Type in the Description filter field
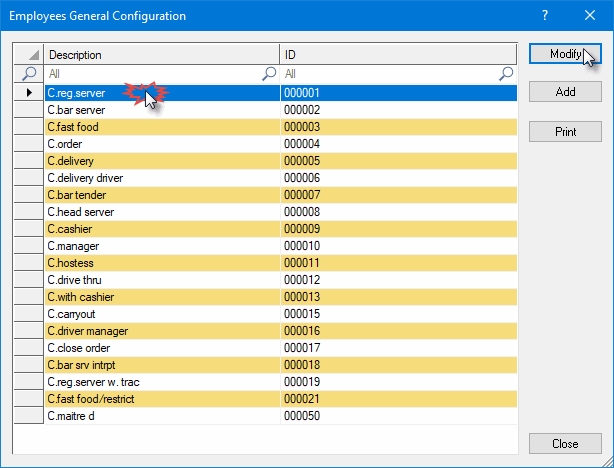This screenshot has height=468, width=614. click(x=150, y=74)
